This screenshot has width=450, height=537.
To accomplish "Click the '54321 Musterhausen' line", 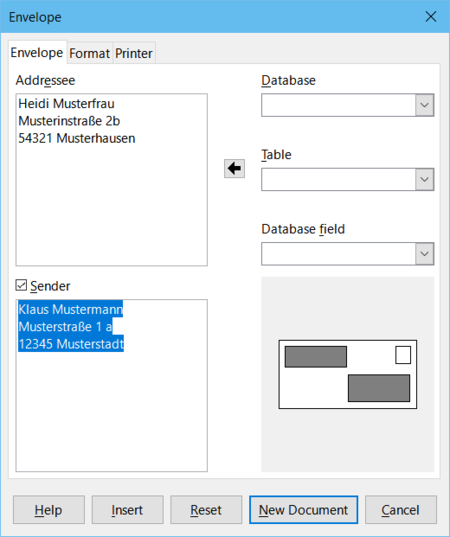I will click(77, 138).
